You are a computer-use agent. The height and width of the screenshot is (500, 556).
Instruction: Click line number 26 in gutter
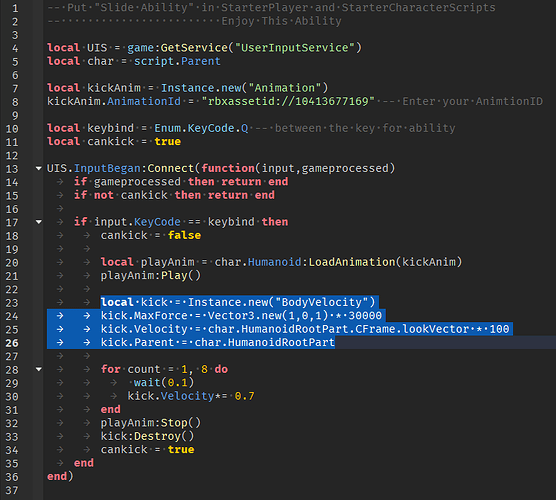12,343
